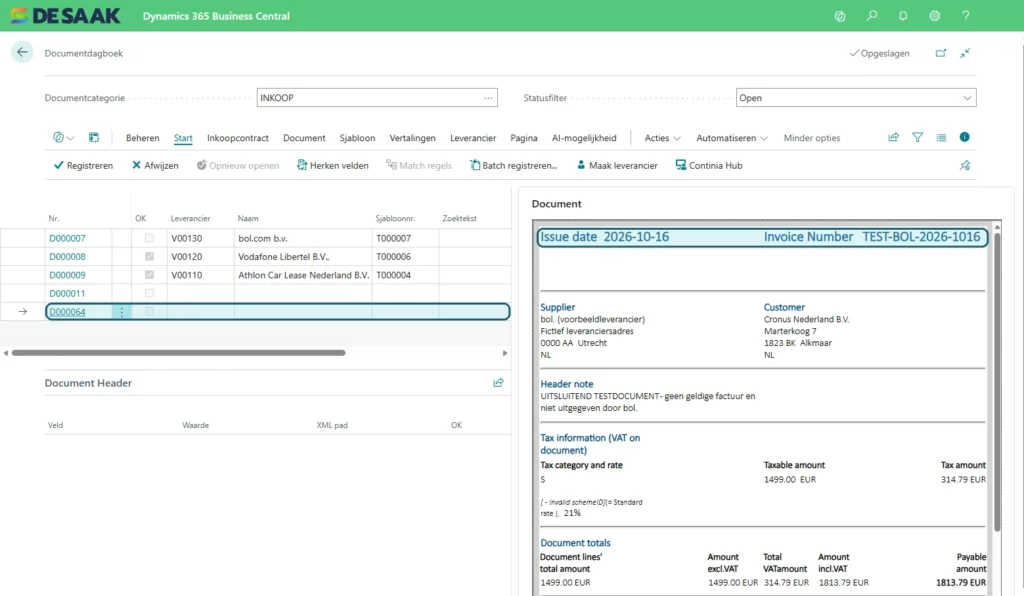The width and height of the screenshot is (1024, 596).
Task: Open document D000064 link
Action: click(x=67, y=312)
